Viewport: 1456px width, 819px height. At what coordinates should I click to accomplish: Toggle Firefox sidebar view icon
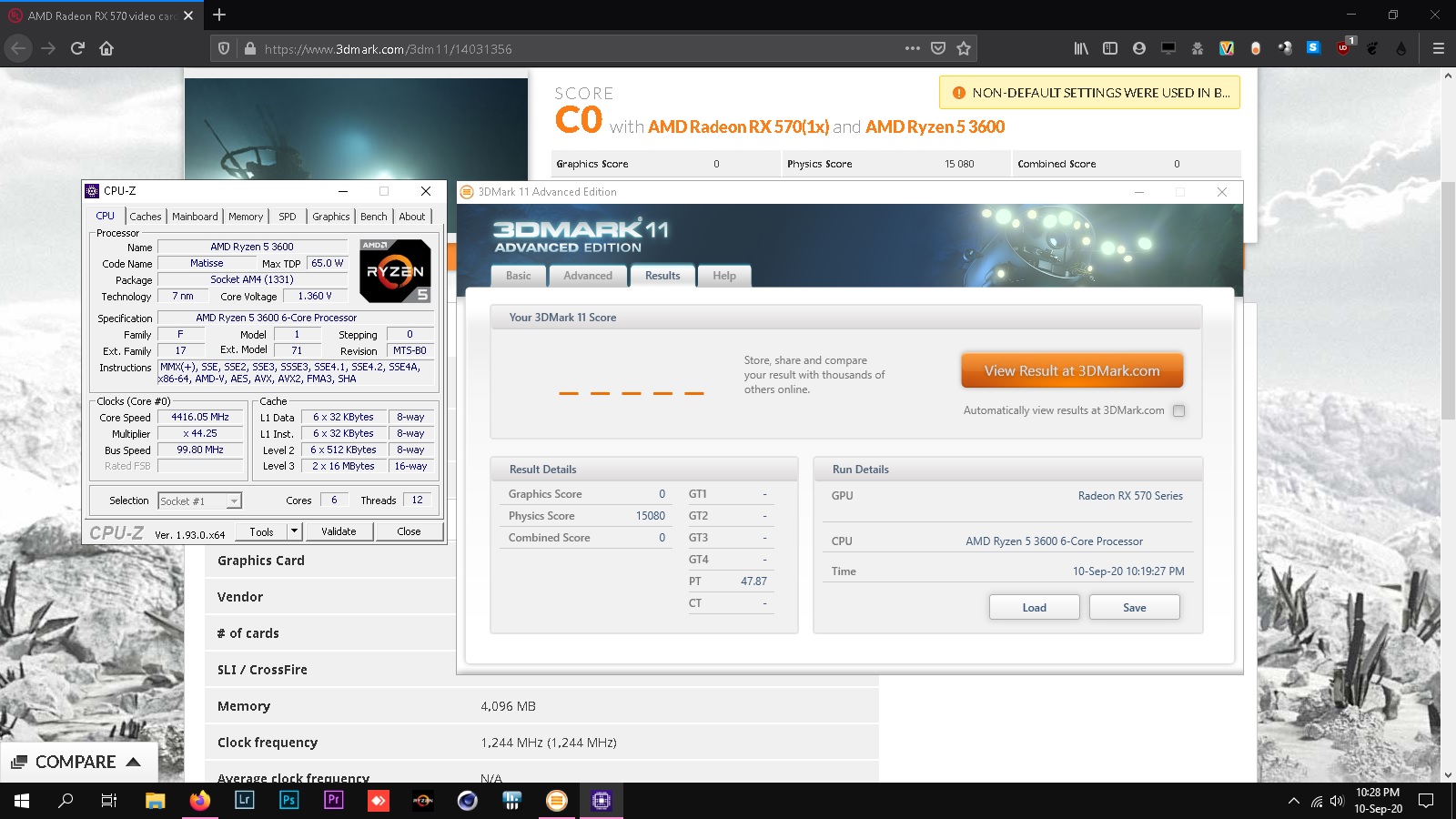click(1110, 48)
